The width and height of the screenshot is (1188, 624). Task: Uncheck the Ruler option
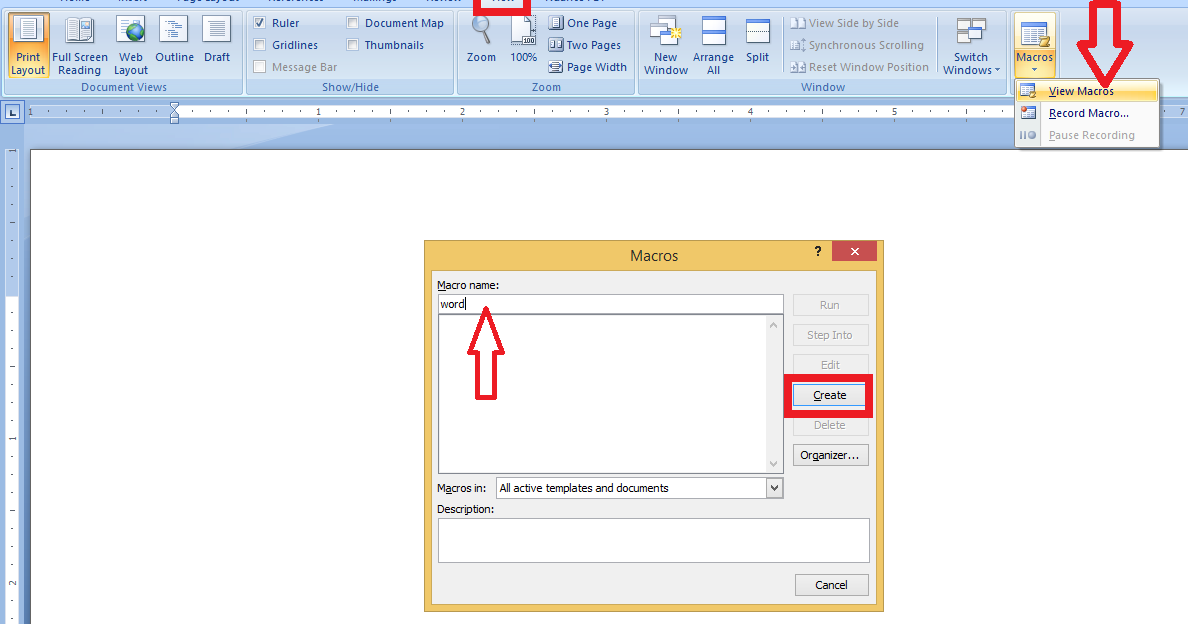(x=259, y=22)
